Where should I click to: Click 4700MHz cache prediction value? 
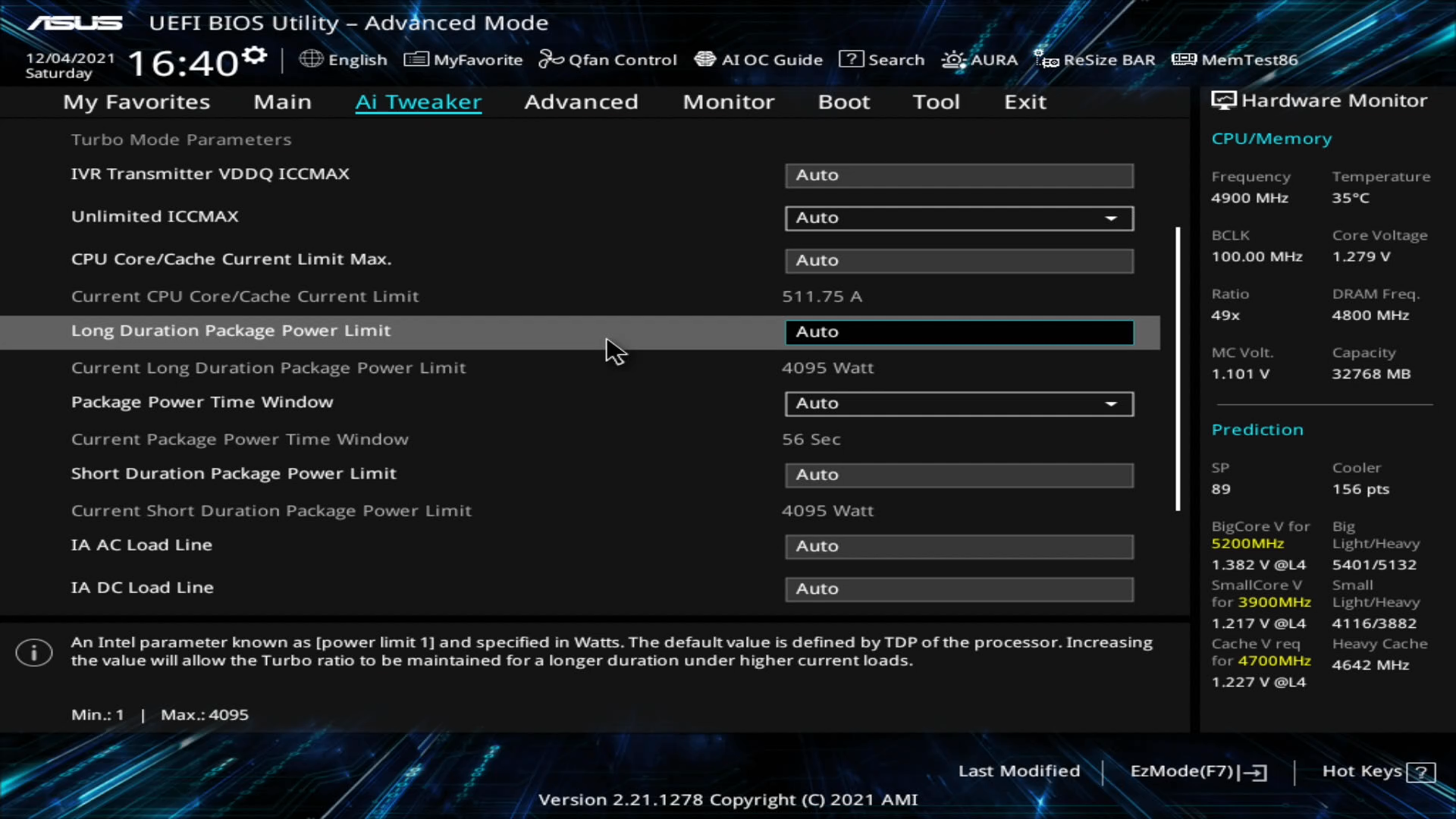pos(1274,661)
